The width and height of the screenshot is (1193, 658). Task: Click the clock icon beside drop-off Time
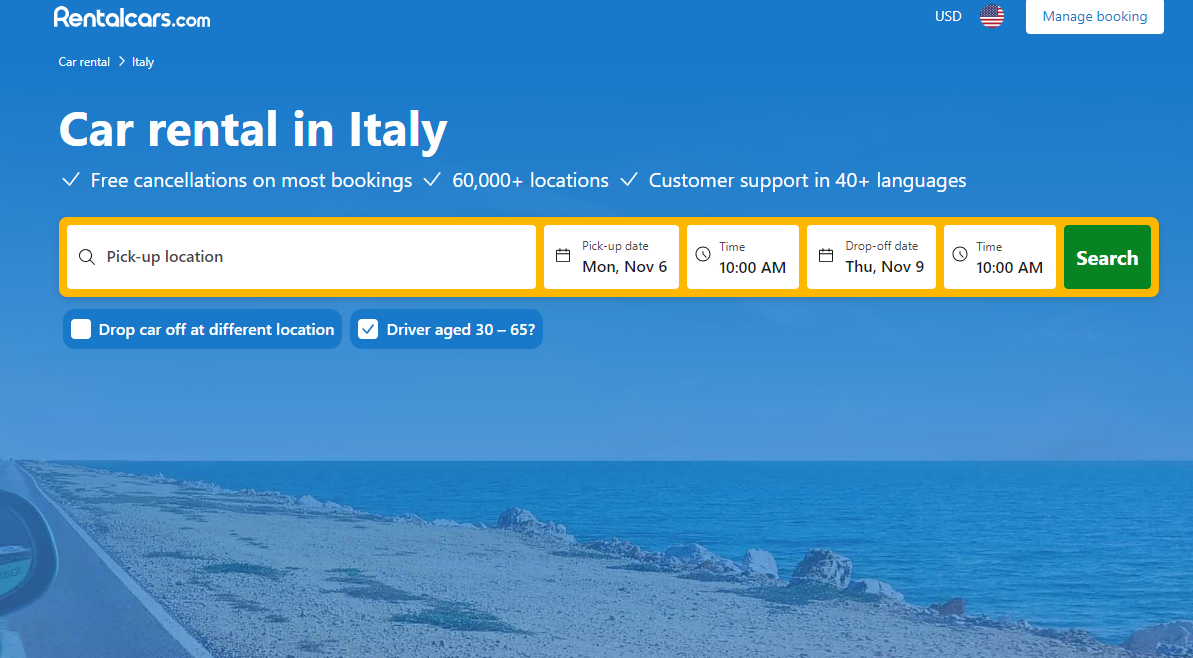tap(960, 256)
